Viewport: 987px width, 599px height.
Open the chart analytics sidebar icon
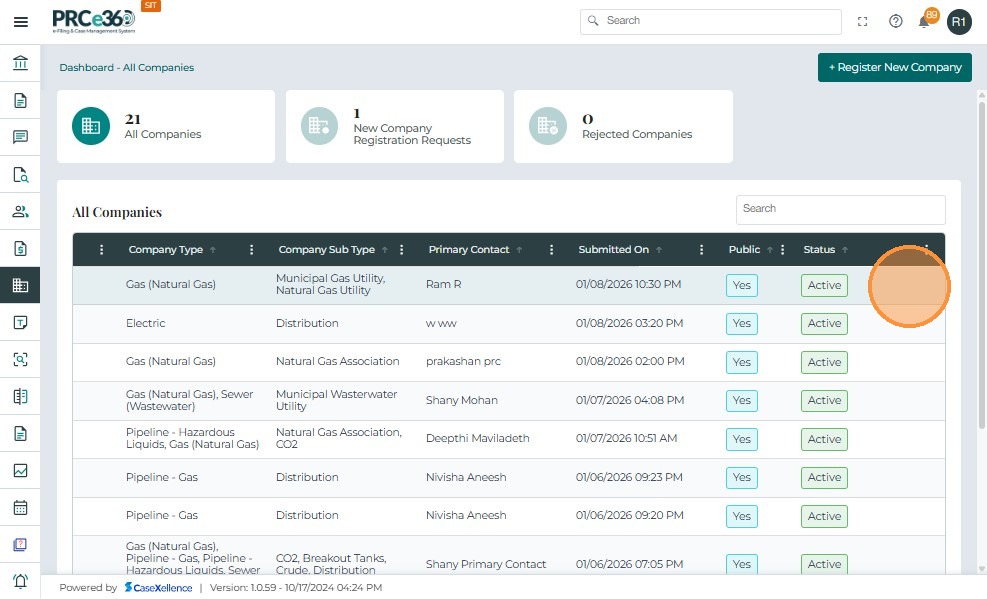20,470
